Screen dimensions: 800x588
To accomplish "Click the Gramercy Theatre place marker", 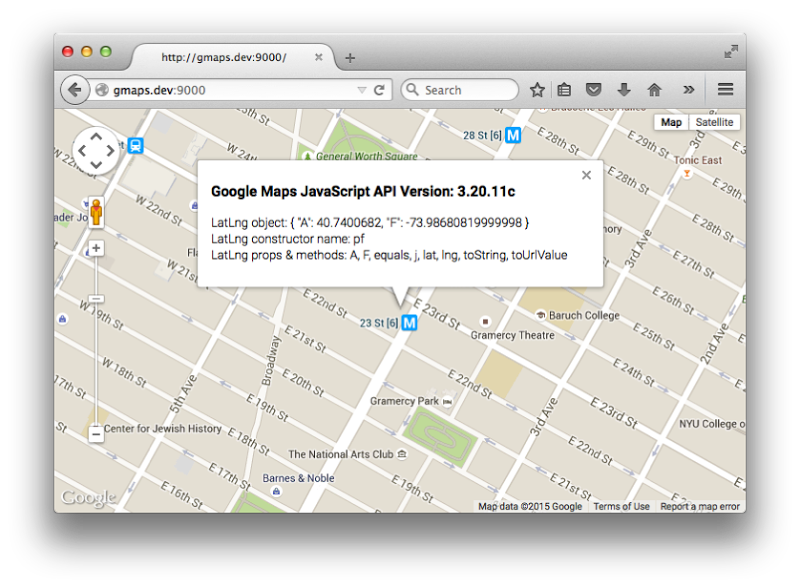I will 485,322.
